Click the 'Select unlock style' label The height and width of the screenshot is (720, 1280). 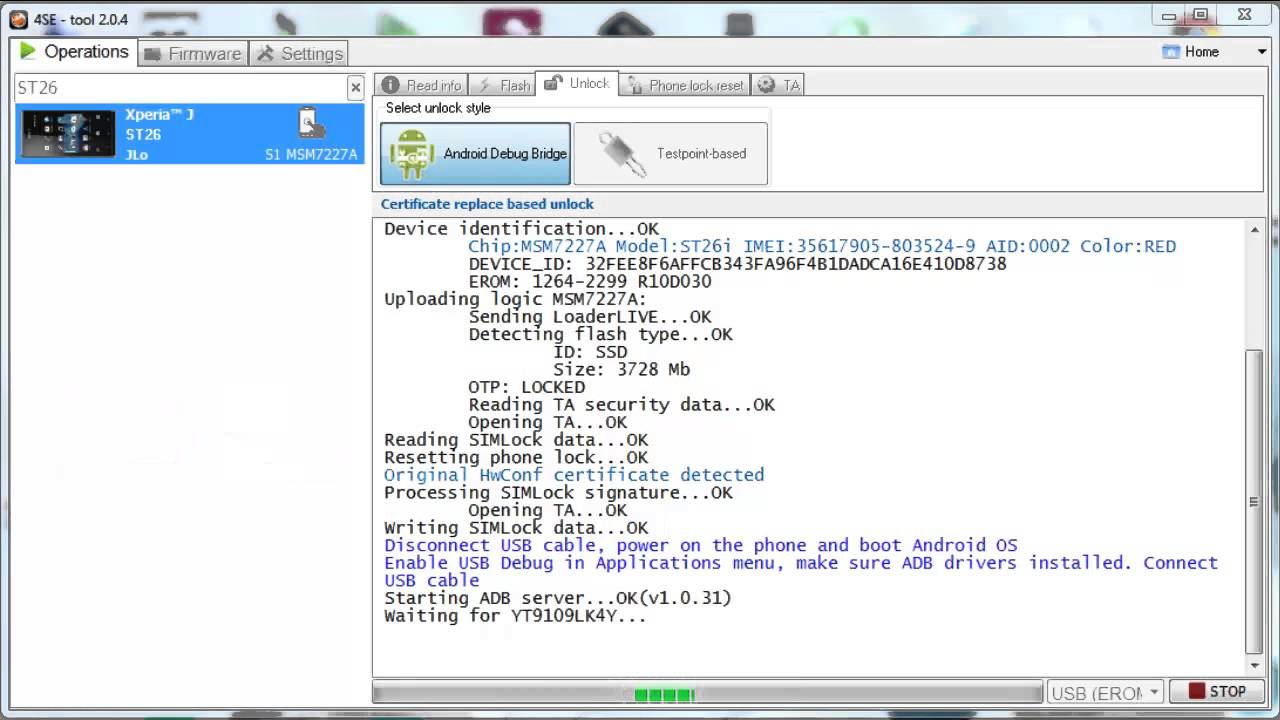tap(438, 108)
